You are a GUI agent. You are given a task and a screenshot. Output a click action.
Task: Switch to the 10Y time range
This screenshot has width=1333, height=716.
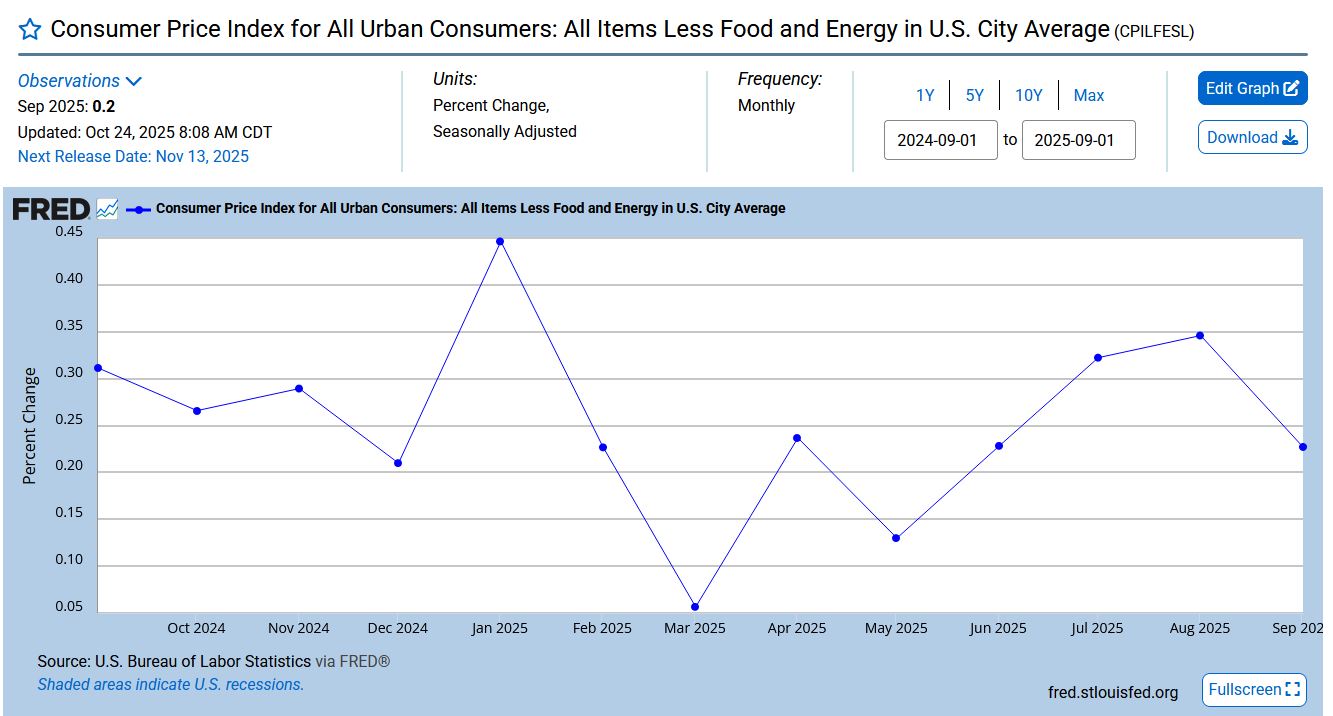click(1028, 95)
